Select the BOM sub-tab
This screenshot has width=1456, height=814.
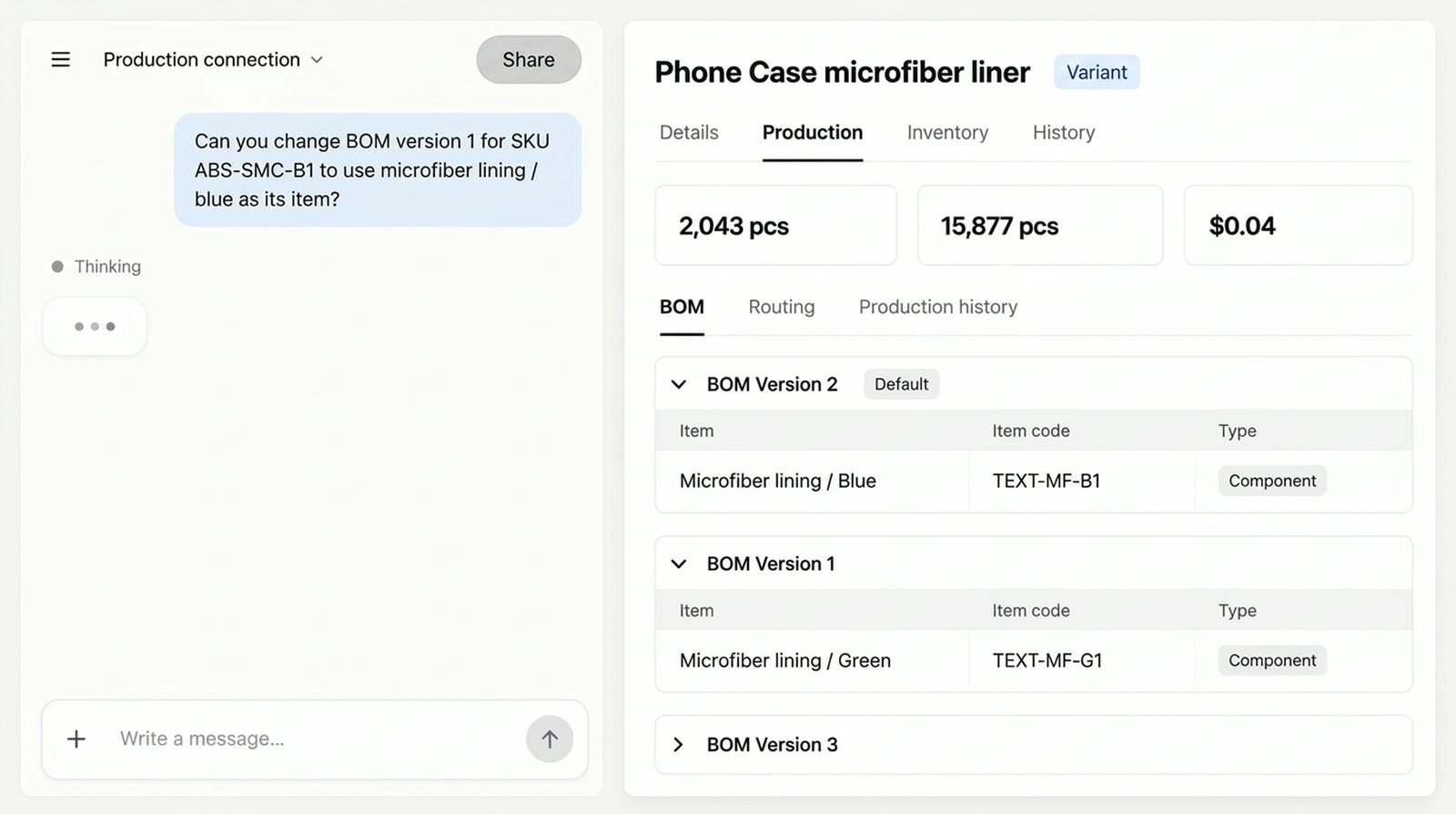[x=682, y=307]
